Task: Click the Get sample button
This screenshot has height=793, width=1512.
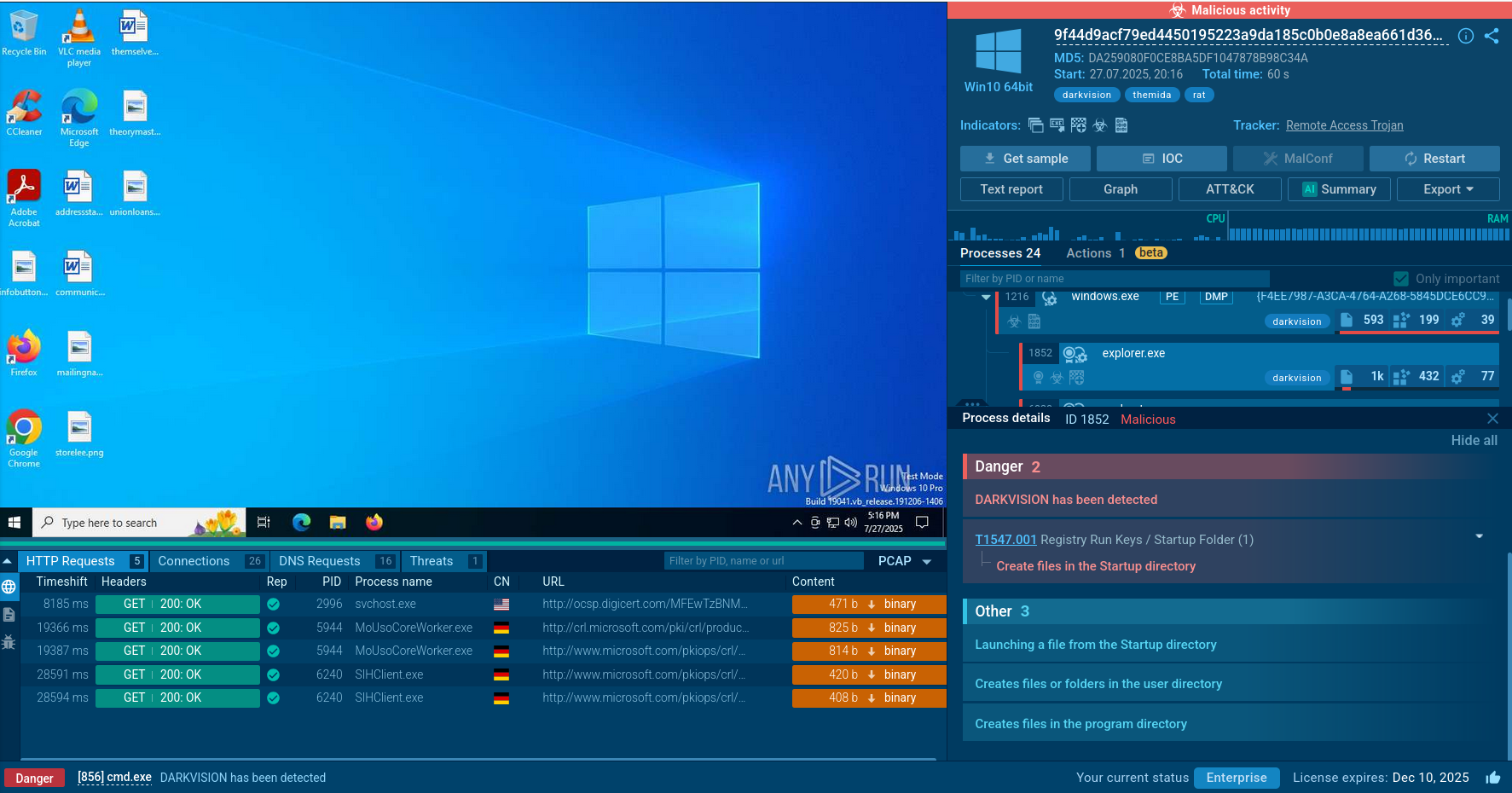Action: click(x=1025, y=159)
